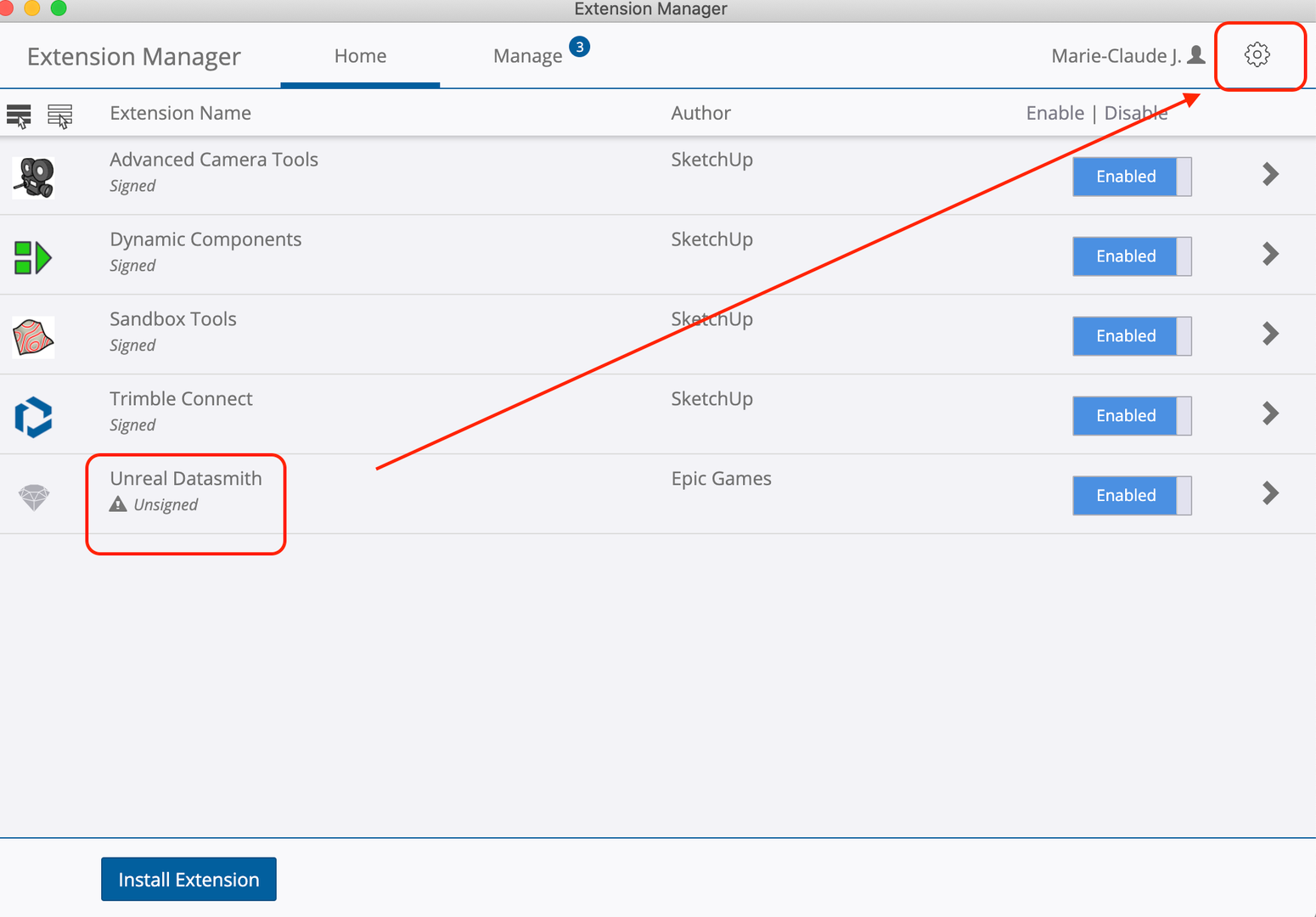
Task: Disable the Advanced Camera Tools extension
Action: (1131, 177)
